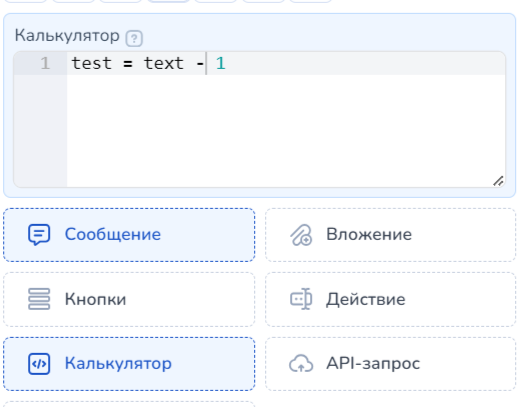Viewport: 522px width, 407px height.
Task: Click the API-запрос cloud upload icon
Action: point(301,364)
